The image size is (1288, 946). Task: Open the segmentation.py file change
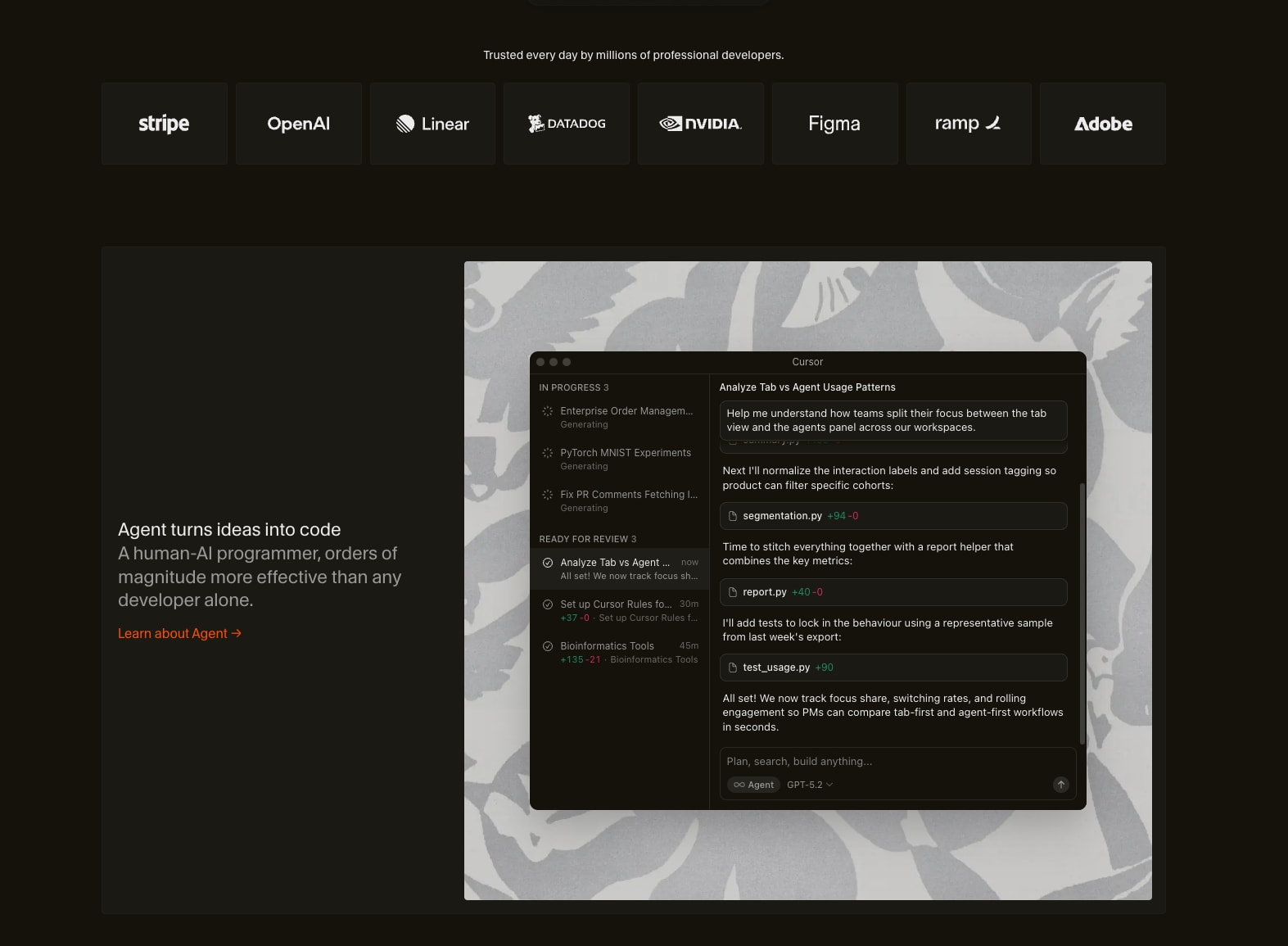tap(893, 516)
